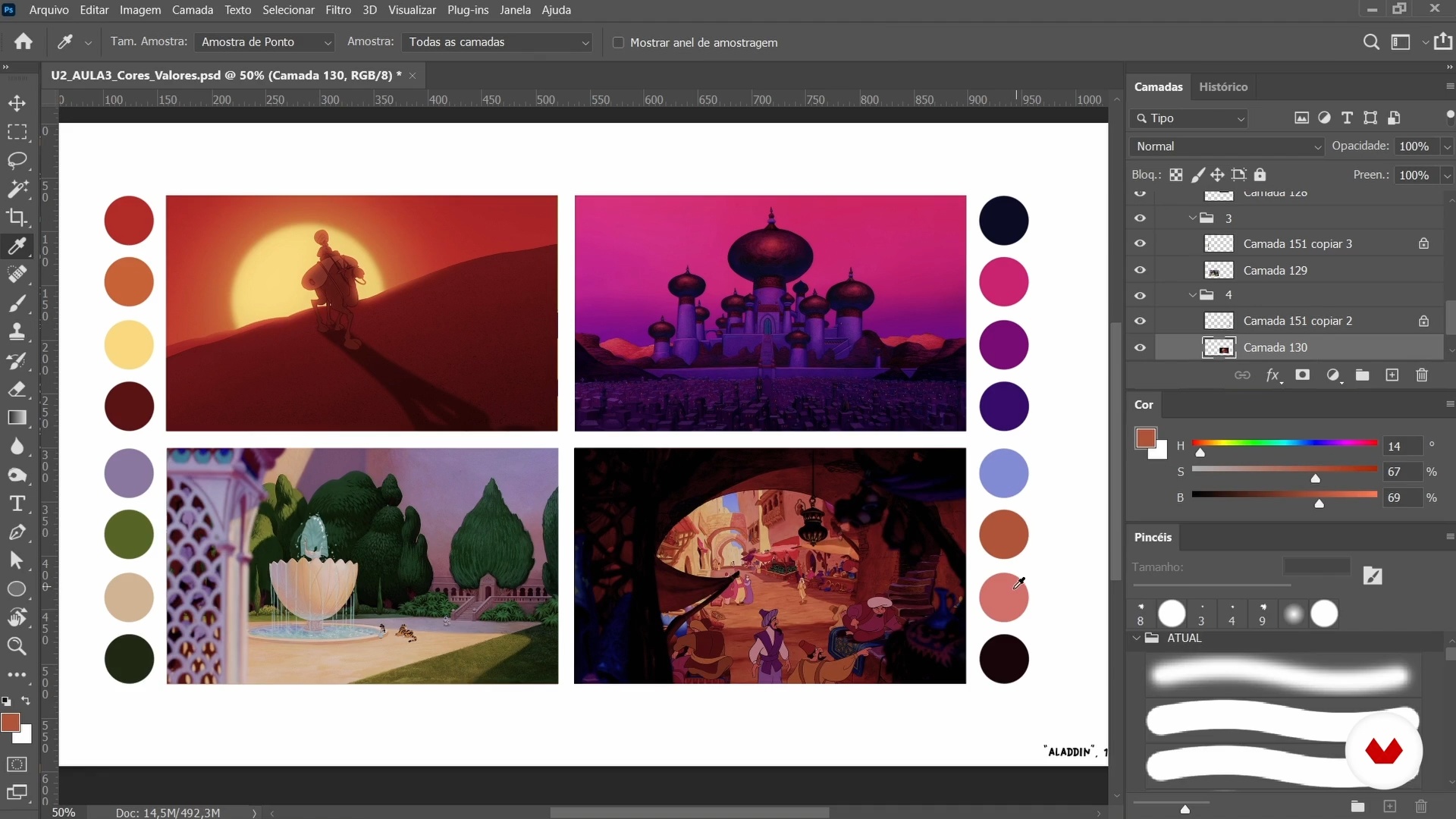Image resolution: width=1456 pixels, height=819 pixels.
Task: Select the Eraser tool
Action: (17, 390)
